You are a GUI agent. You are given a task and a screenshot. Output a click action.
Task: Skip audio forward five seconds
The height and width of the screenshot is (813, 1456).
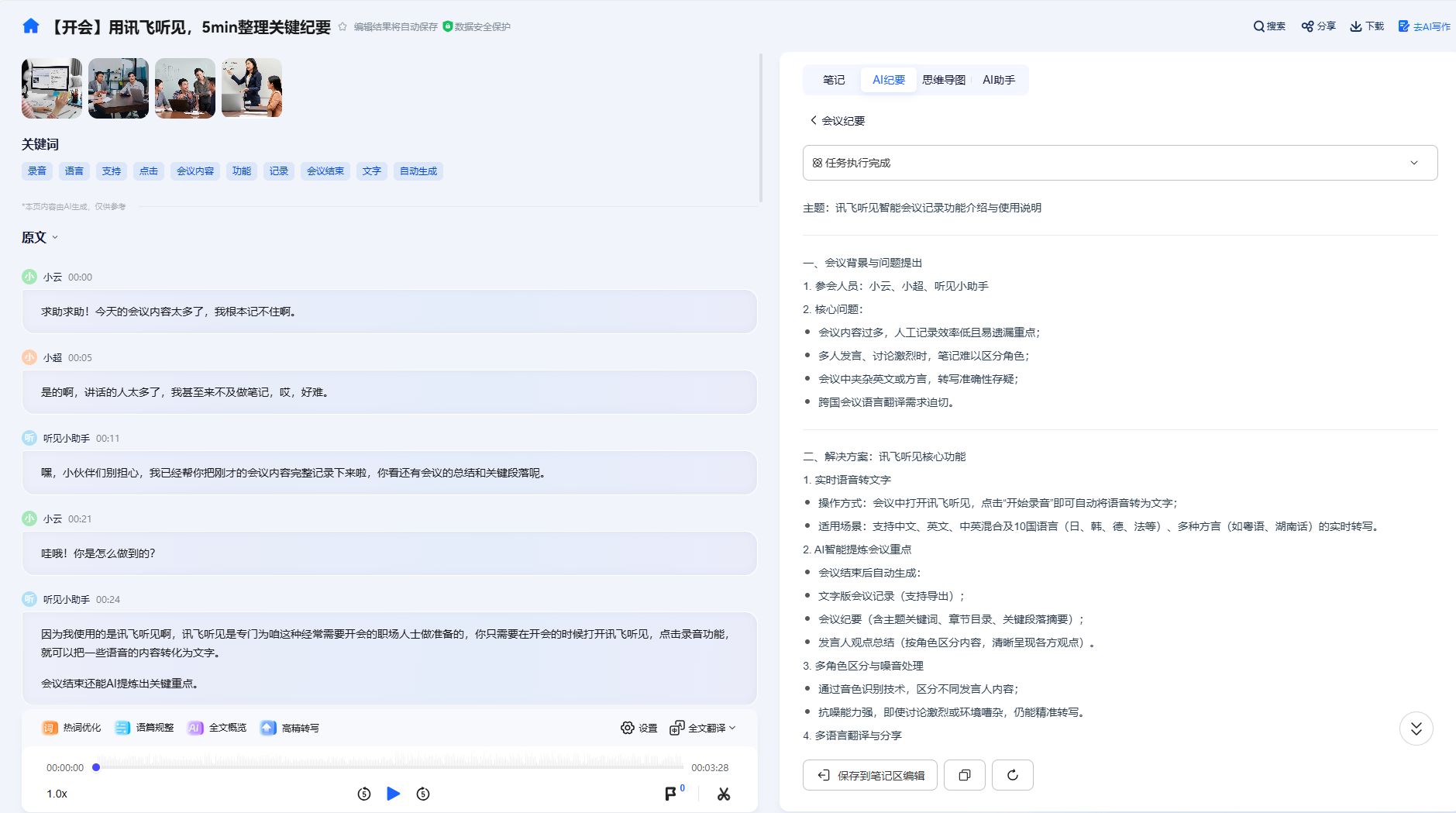pyautogui.click(x=423, y=794)
